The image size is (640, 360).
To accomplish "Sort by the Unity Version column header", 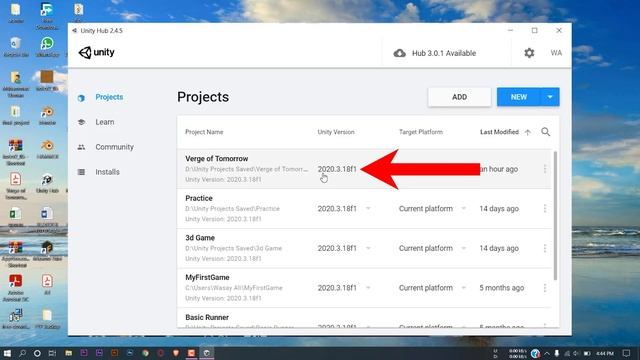I will 336,132.
